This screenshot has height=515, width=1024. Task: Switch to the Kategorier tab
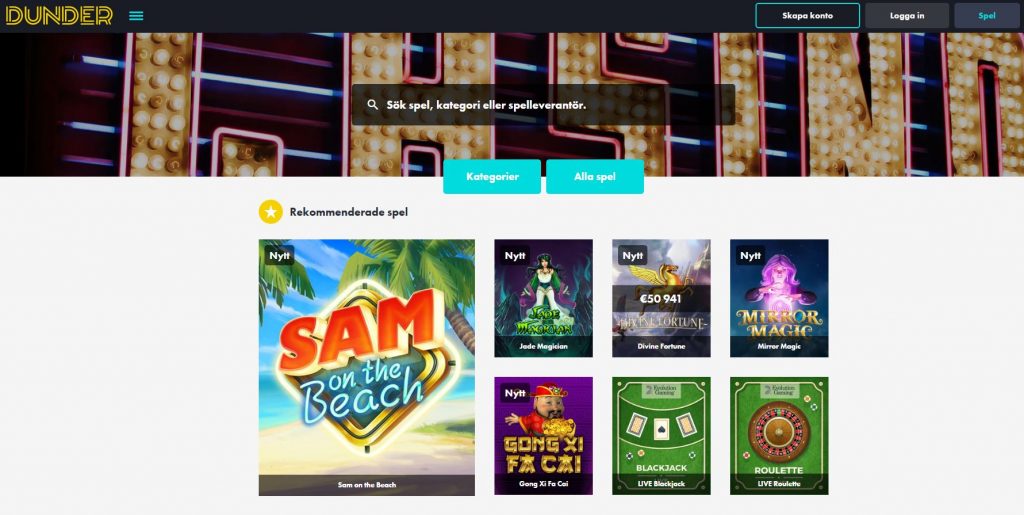pos(492,176)
